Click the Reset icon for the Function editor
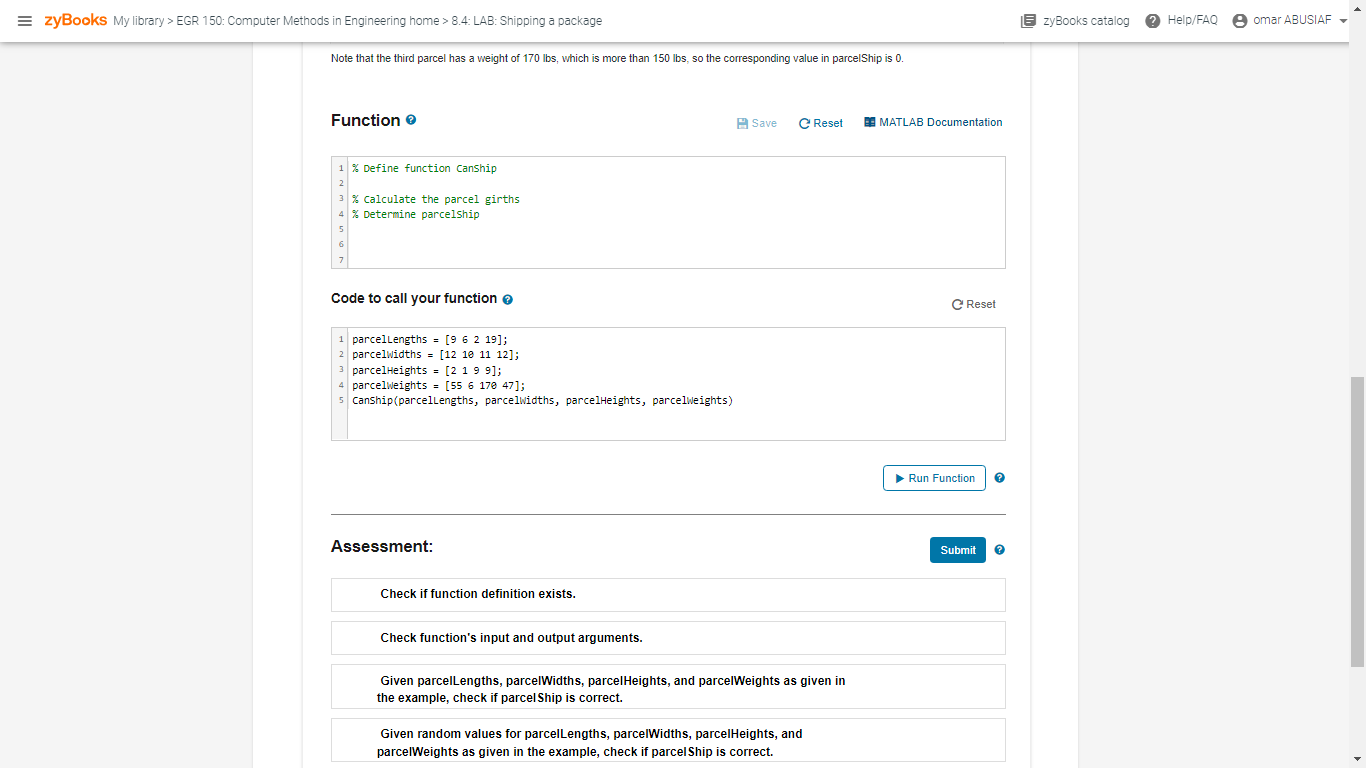The width and height of the screenshot is (1366, 768). point(805,122)
